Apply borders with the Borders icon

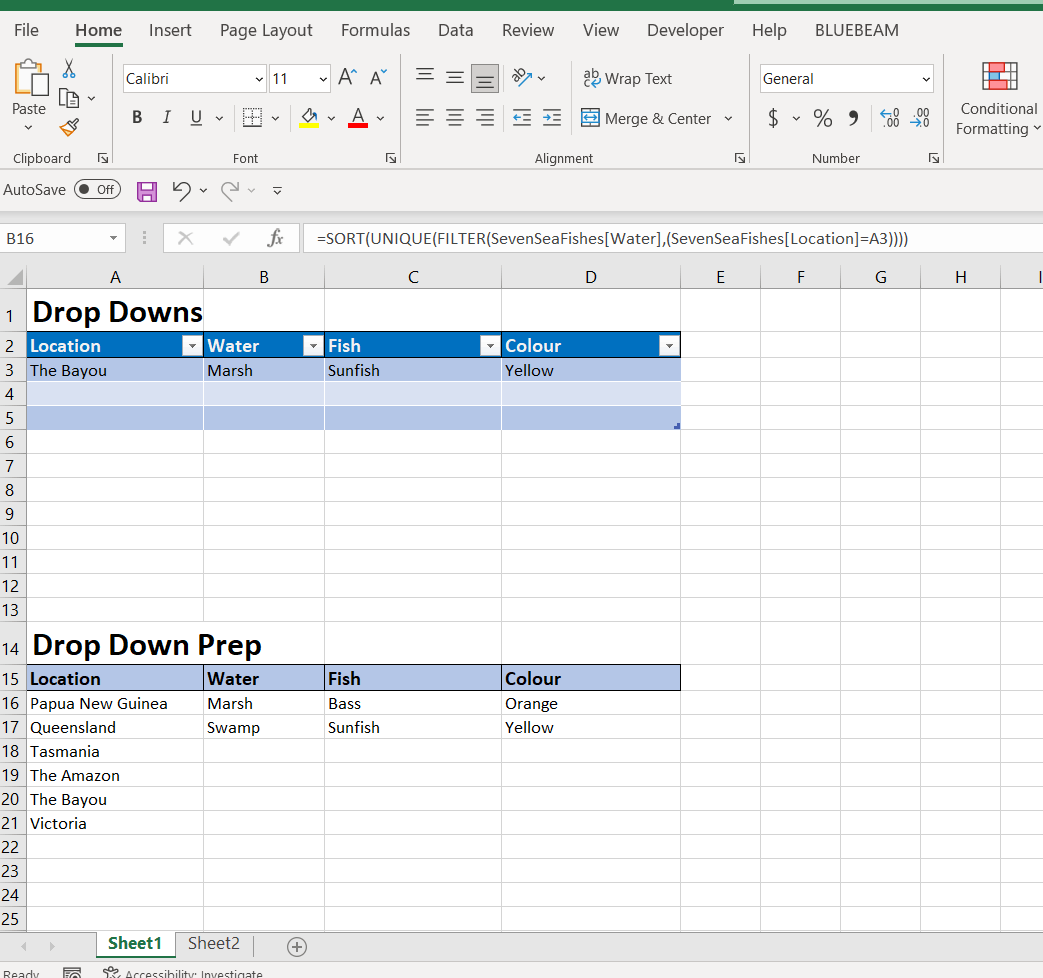coord(252,118)
